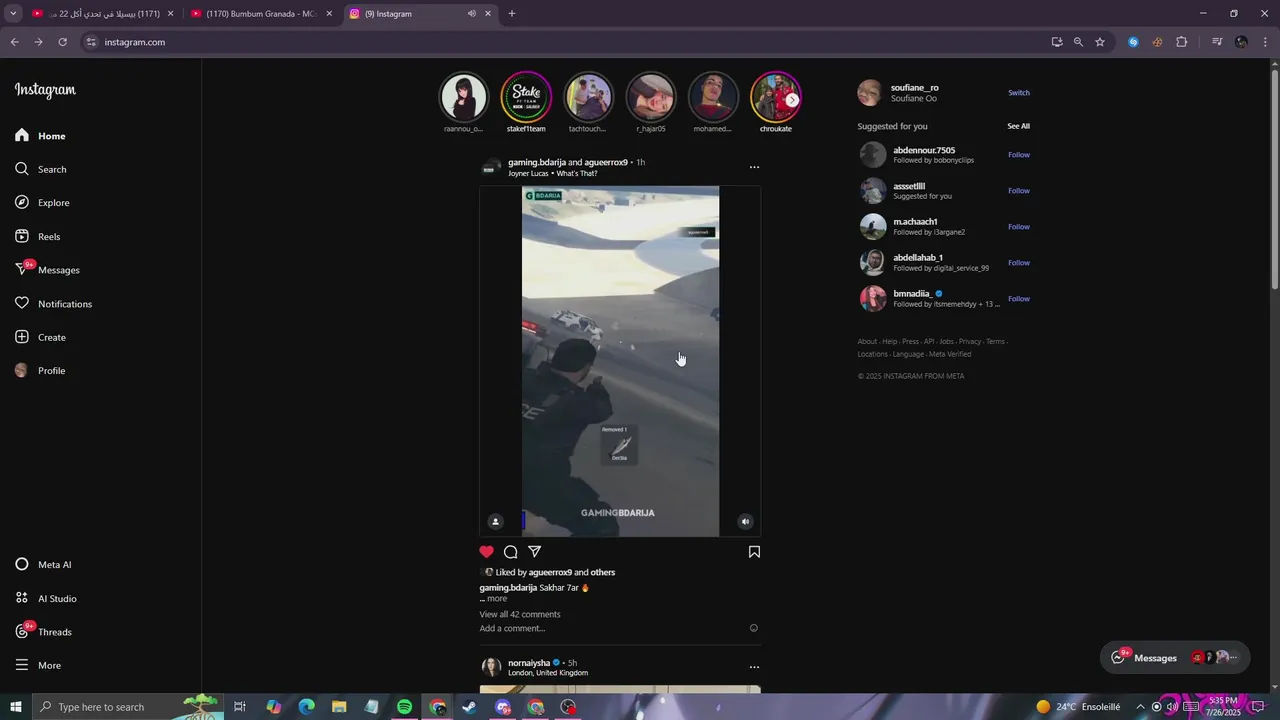This screenshot has height=720, width=1280.
Task: Open Reels in the sidebar
Action: pos(37,237)
